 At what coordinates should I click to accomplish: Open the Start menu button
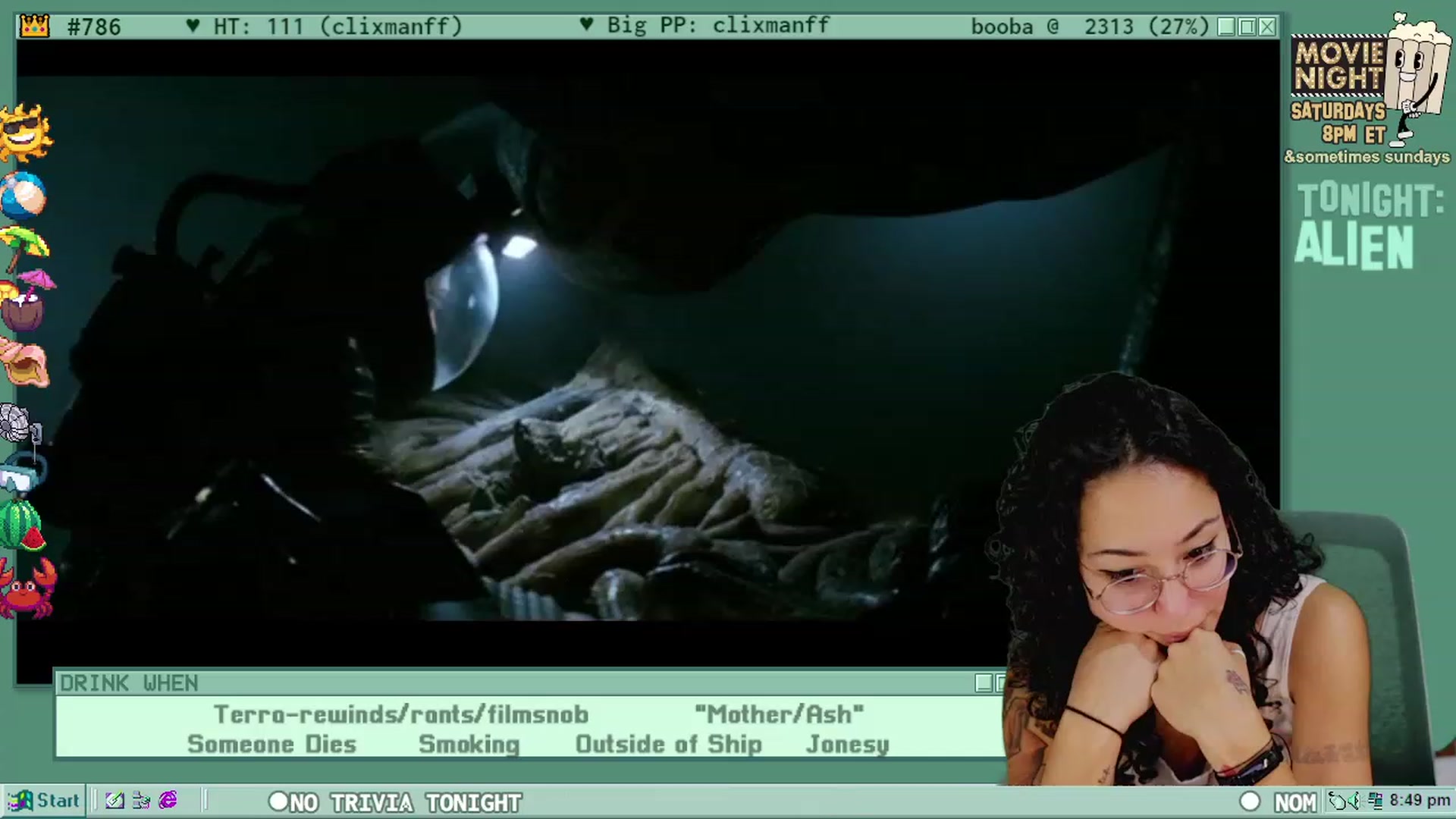click(43, 801)
